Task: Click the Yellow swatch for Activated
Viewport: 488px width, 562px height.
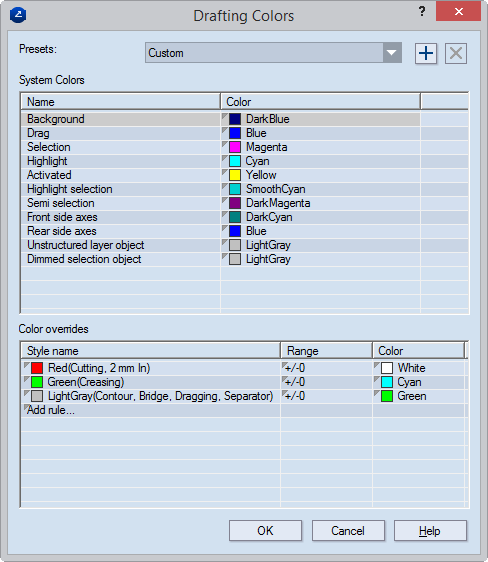Action: (x=235, y=175)
